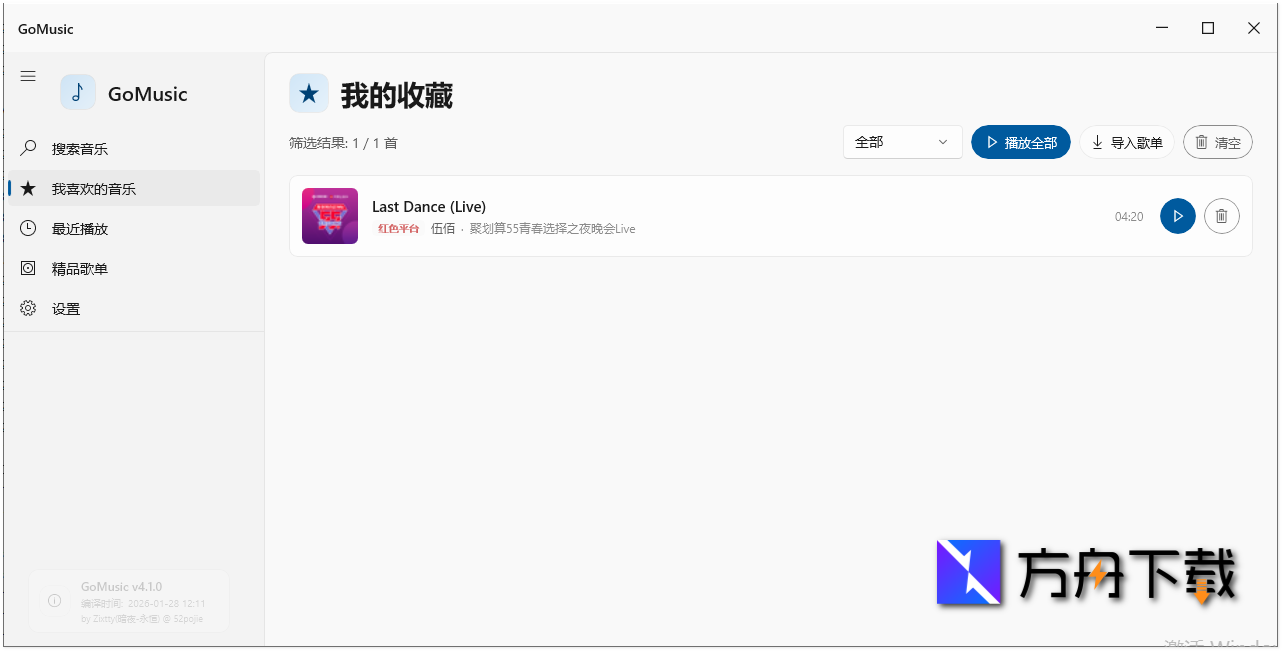Click the Last Dance album cover thumbnail
Screen dimensions: 1282x651
[329, 216]
